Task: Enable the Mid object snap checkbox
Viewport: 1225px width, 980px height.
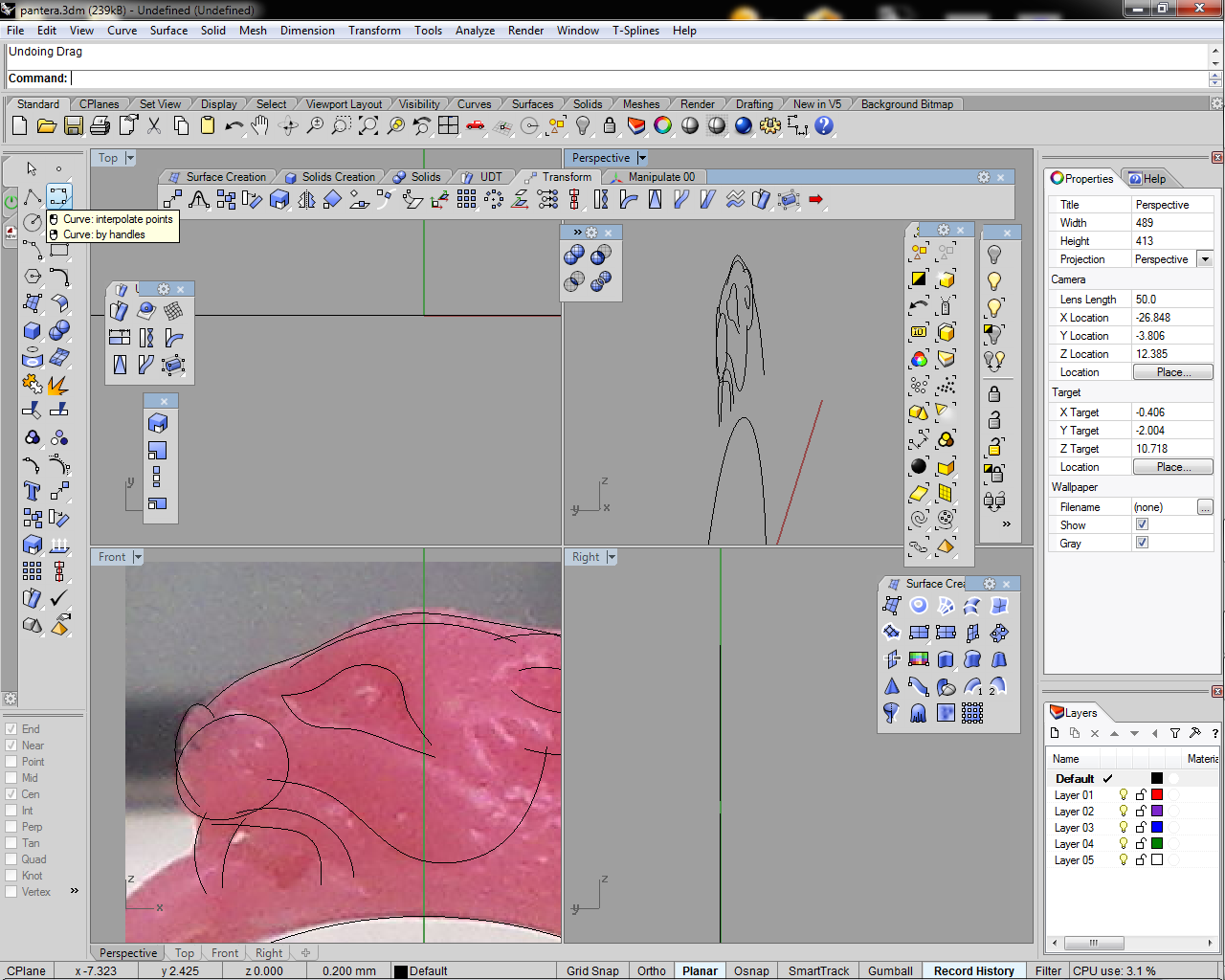Action: tap(11, 778)
